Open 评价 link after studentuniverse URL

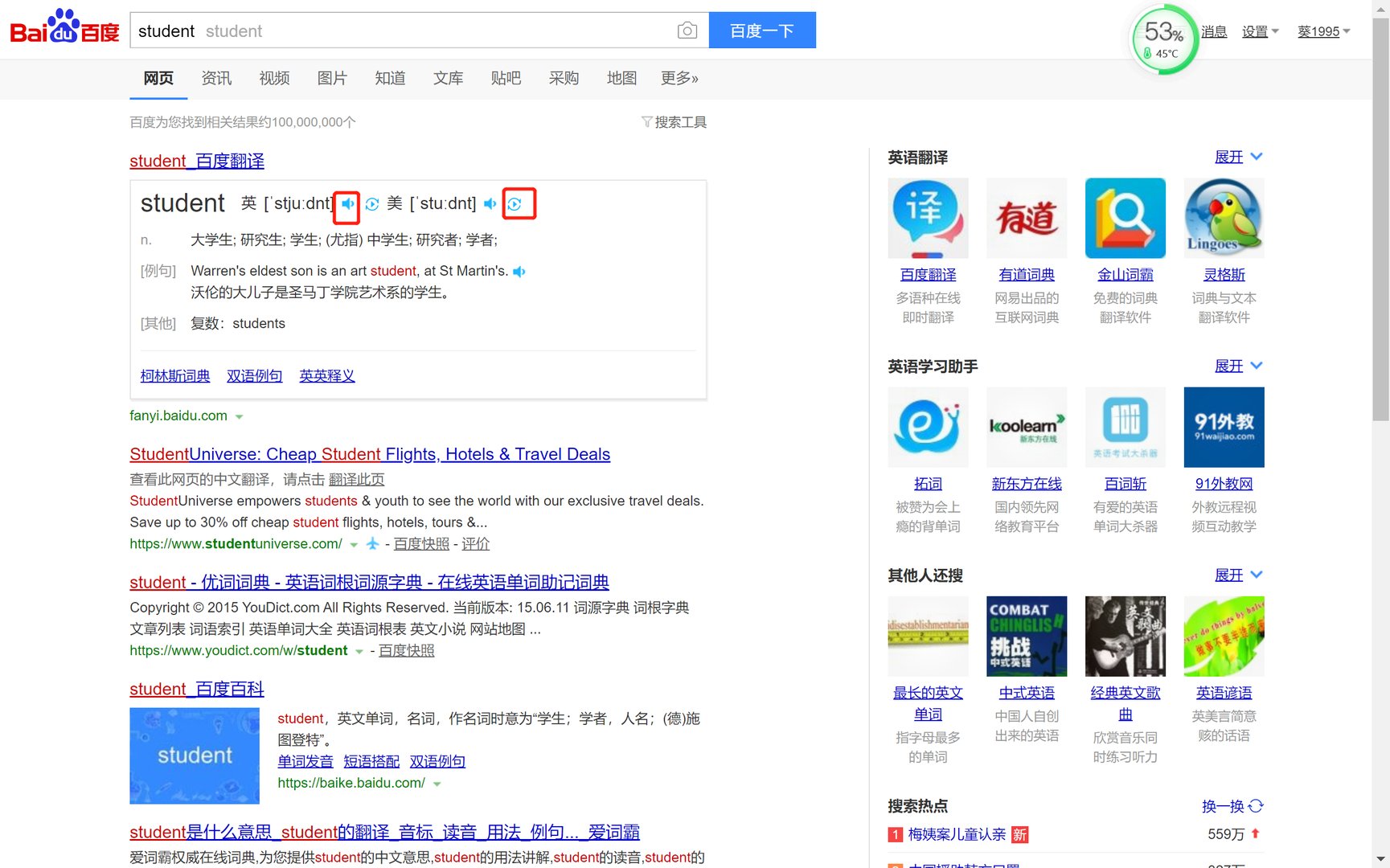tap(475, 544)
